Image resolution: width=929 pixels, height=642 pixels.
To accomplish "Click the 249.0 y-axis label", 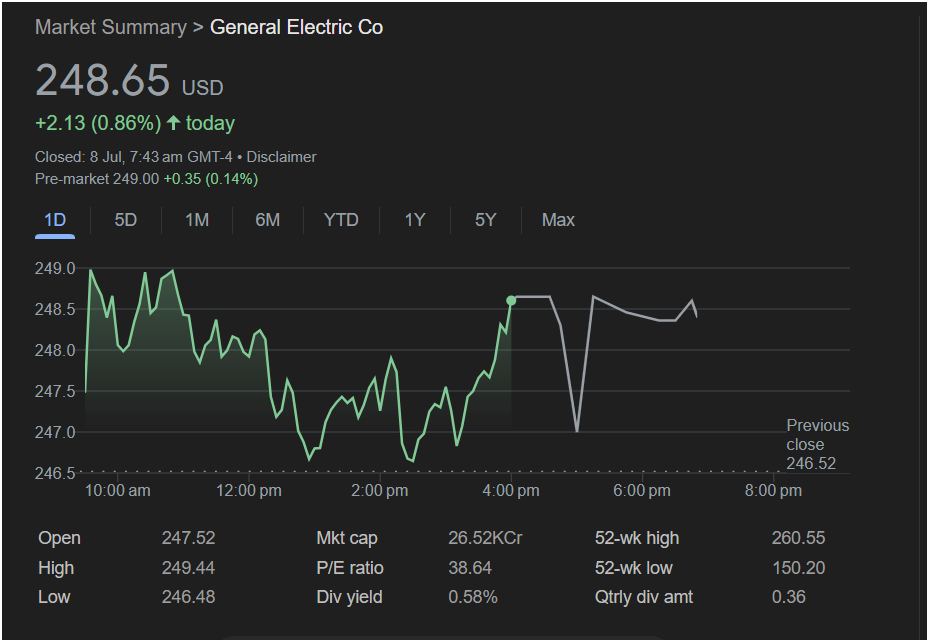I will (55, 268).
